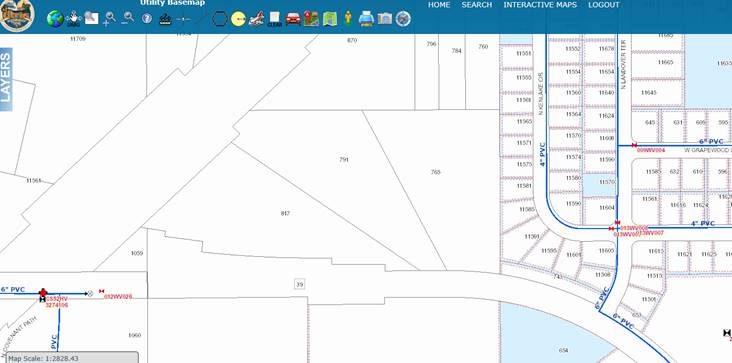Select the yellow circle buffer tool
This screenshot has height=363, width=732.
coord(238,19)
